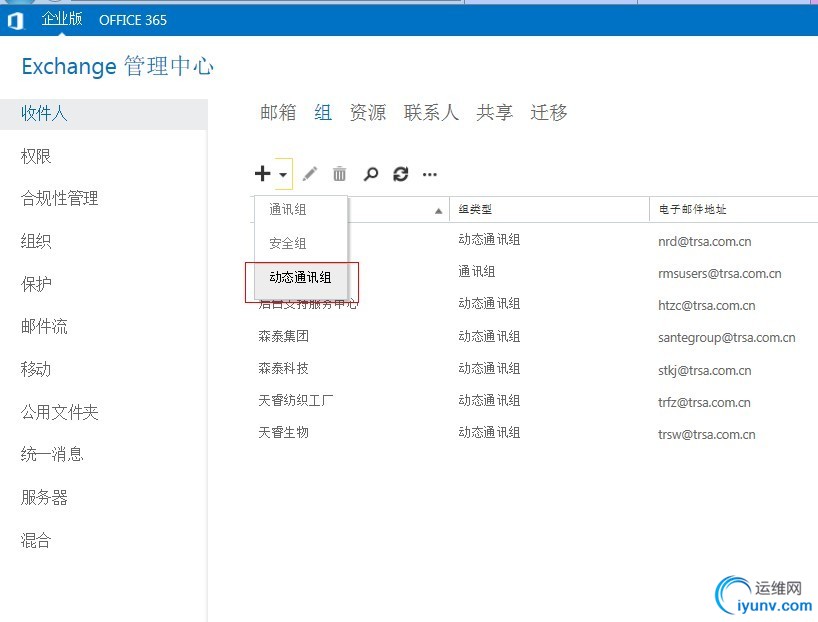The height and width of the screenshot is (622, 818).
Task: Switch to the 共享 tab
Action: pos(494,112)
